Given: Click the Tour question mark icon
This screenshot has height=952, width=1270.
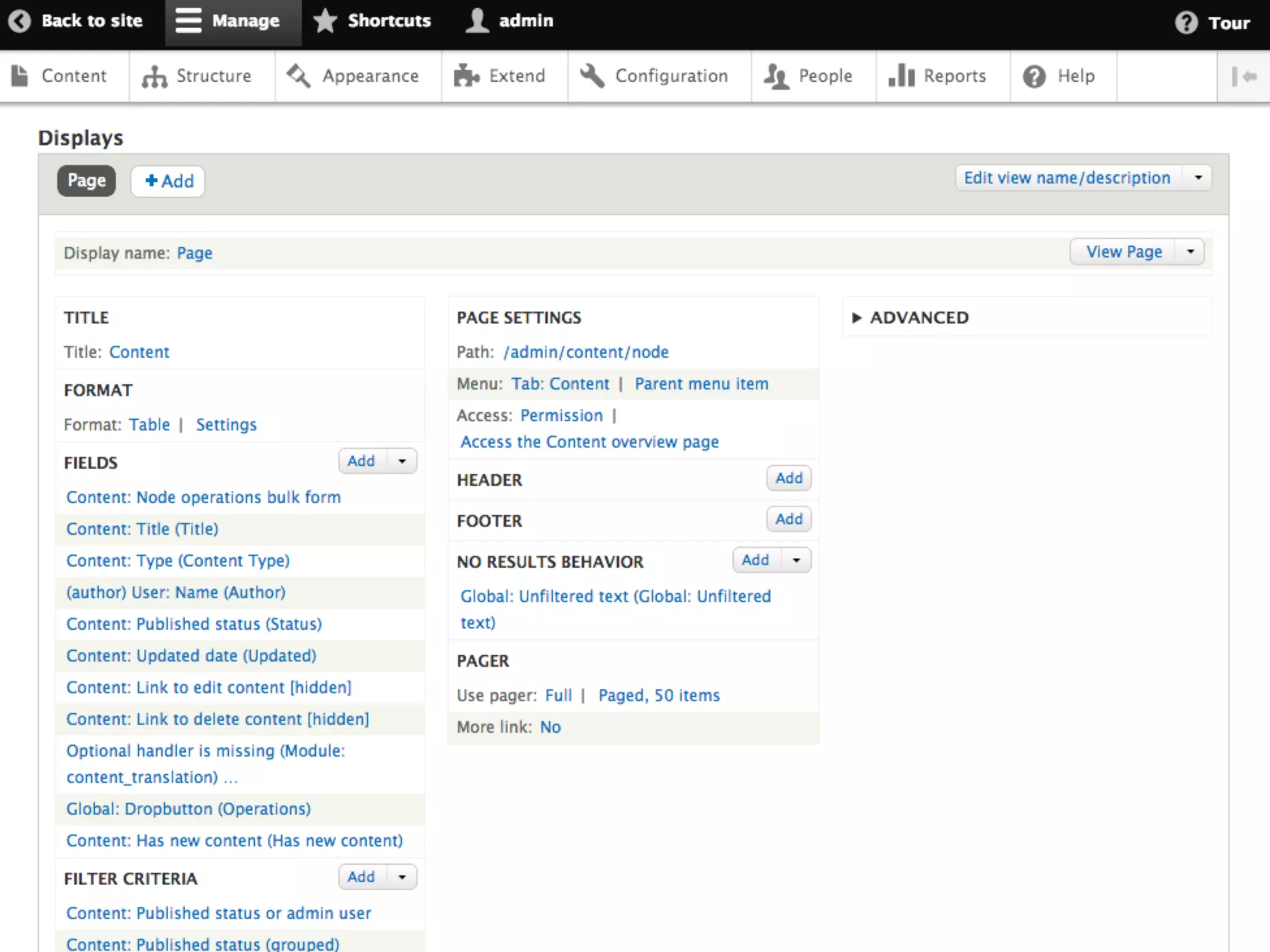Looking at the screenshot, I should point(1186,23).
